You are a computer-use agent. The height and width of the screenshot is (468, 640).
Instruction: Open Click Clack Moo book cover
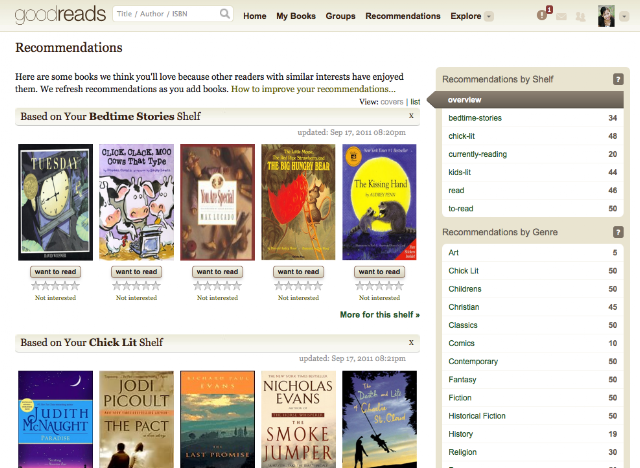pos(136,202)
